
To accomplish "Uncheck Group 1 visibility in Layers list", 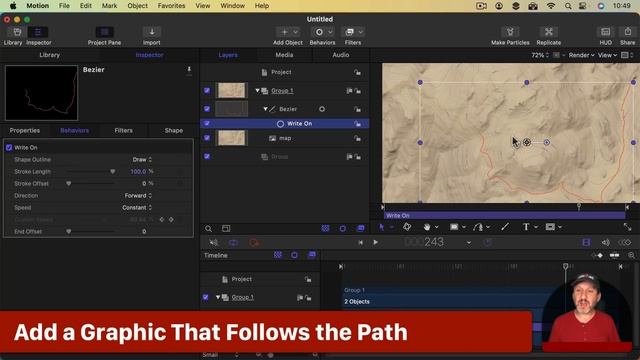I will (x=207, y=91).
